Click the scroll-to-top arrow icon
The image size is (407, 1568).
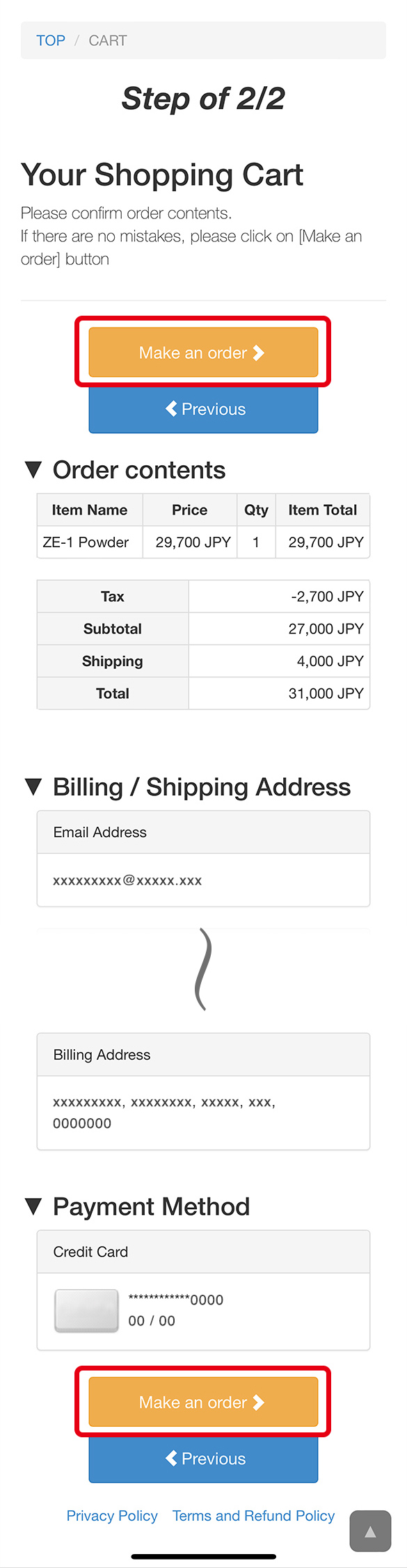point(370,1530)
